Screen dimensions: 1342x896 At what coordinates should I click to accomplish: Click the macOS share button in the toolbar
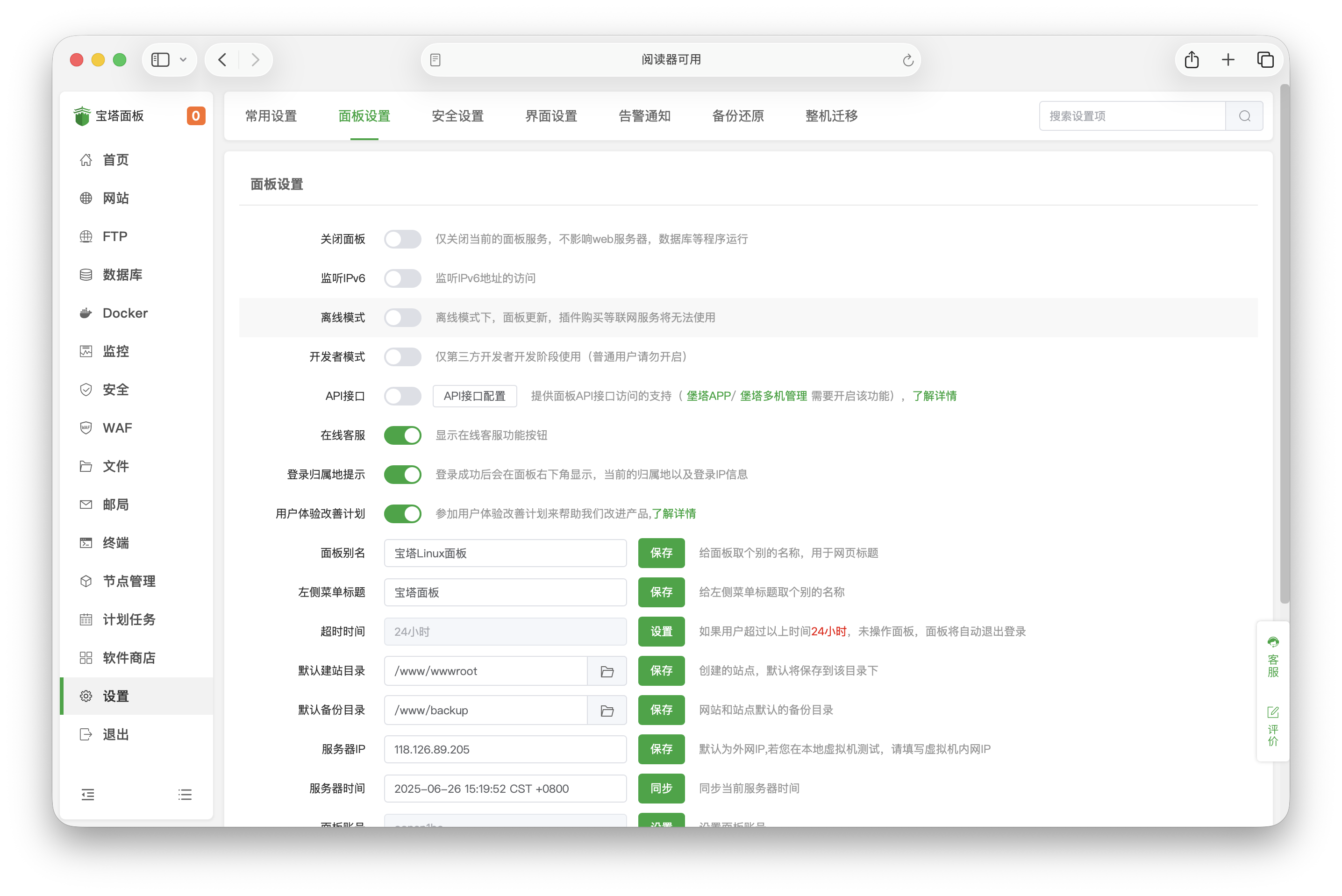(1191, 59)
